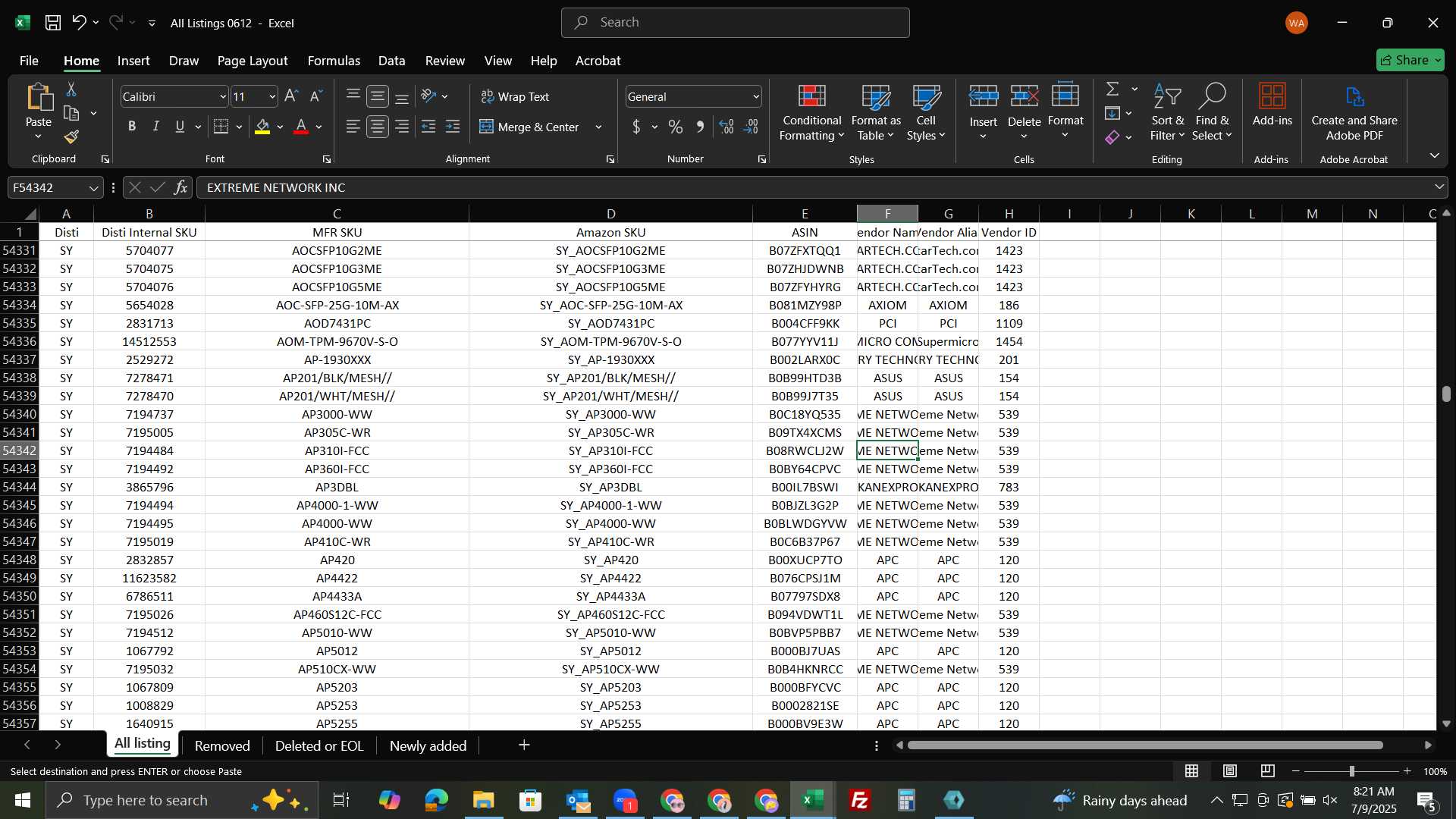Open the File menu
The width and height of the screenshot is (1456, 819).
[29, 61]
